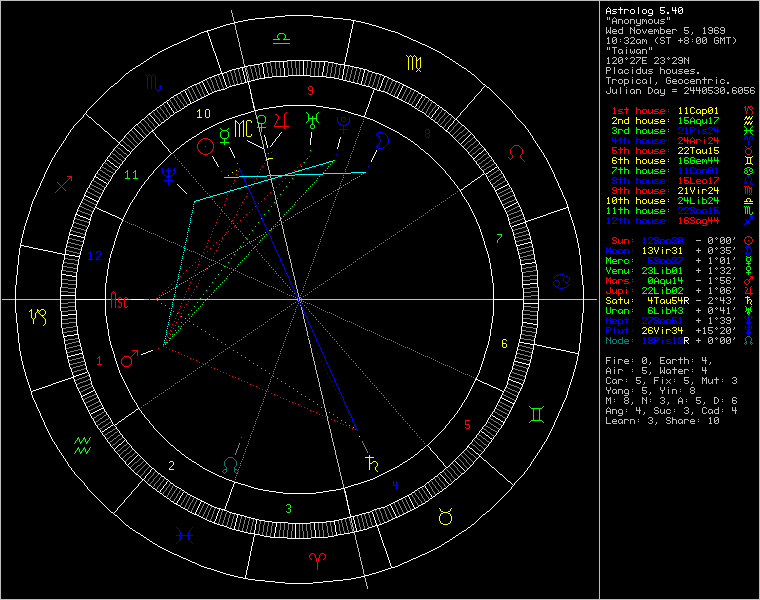Select the 'Fire: 0, Earth: 4,' summary line
The height and width of the screenshot is (600, 760).
659,361
